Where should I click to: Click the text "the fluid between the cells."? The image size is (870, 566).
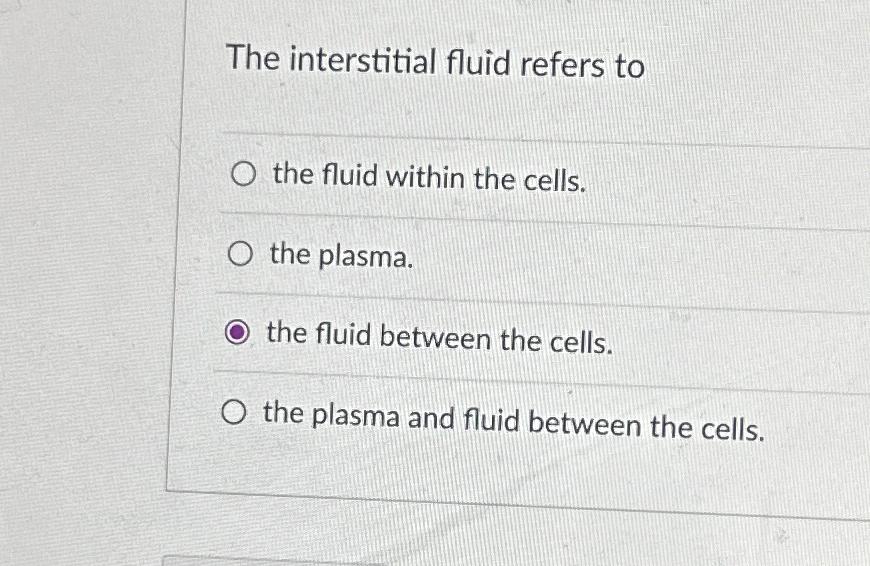coord(440,338)
